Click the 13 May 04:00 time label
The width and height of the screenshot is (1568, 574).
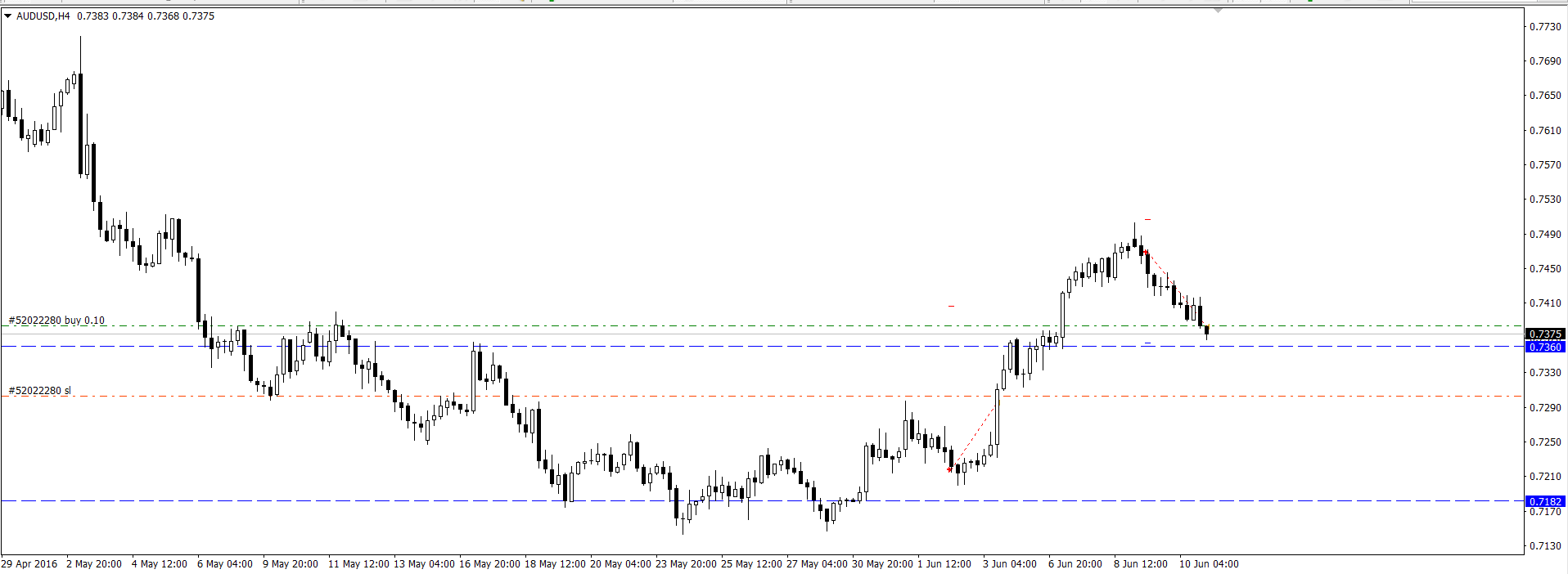click(x=424, y=563)
